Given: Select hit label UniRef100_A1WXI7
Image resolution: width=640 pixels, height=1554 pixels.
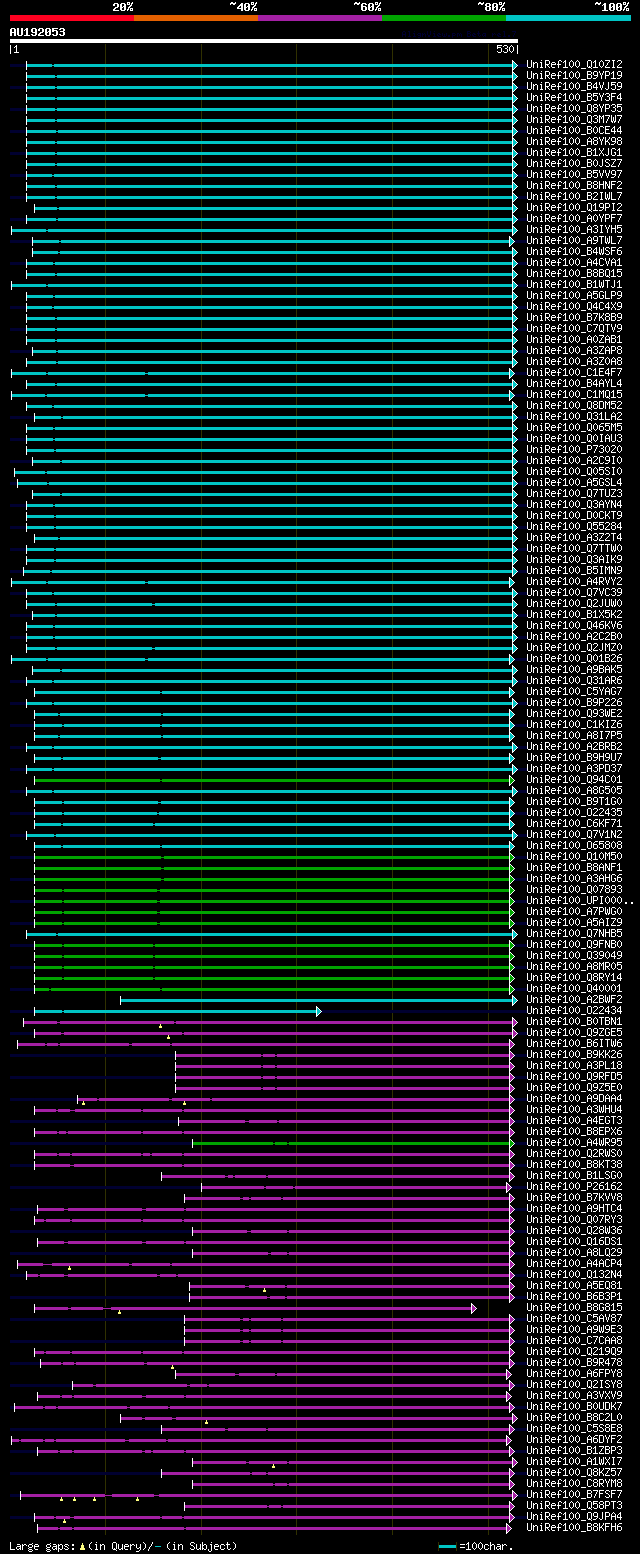Looking at the screenshot, I should pos(574,1461).
